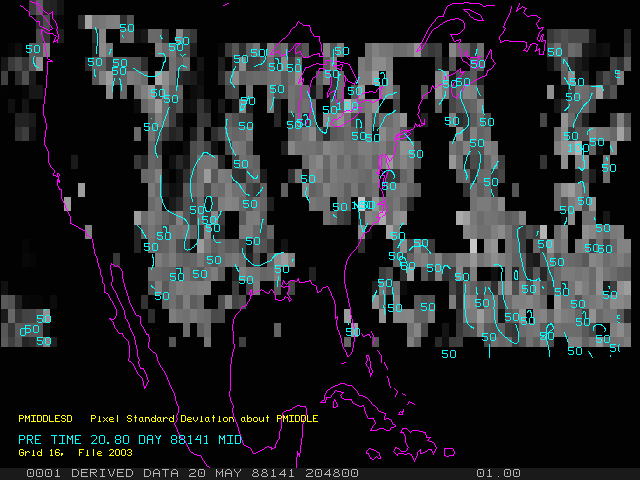Click the top-left-most '50' contour label
This screenshot has width=640, height=480.
click(33, 49)
